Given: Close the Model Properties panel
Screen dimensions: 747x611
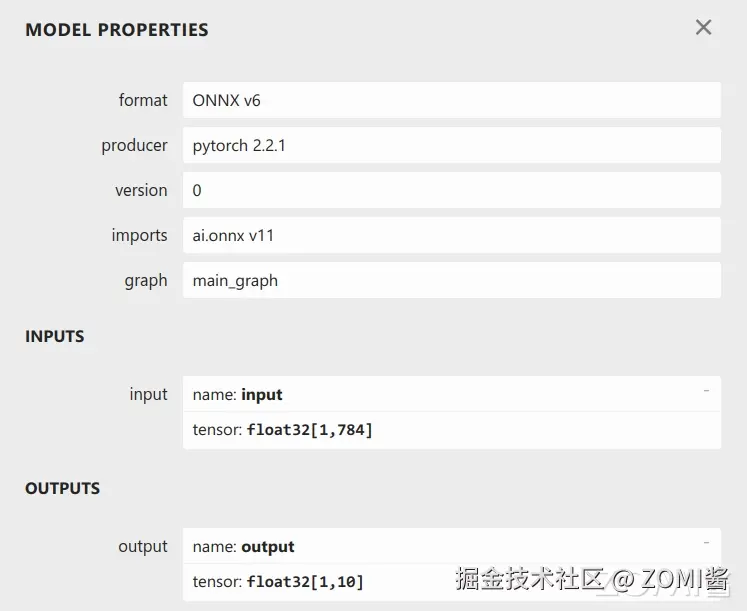Looking at the screenshot, I should pyautogui.click(x=703, y=28).
